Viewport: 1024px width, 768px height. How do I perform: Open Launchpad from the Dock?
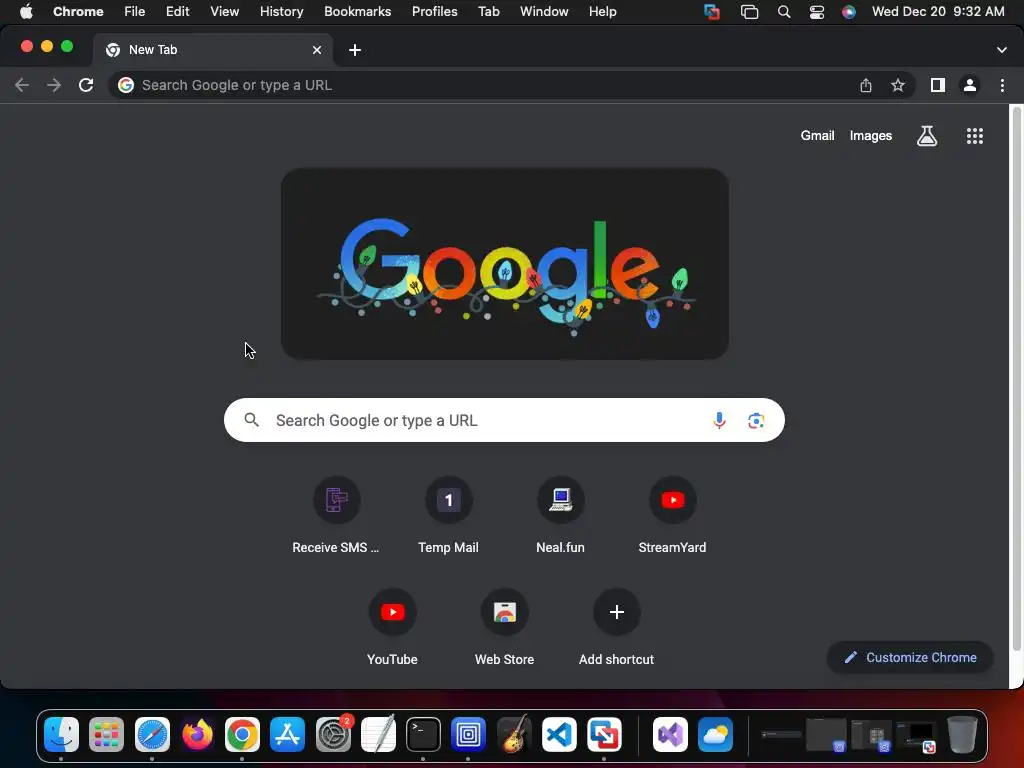pos(106,735)
